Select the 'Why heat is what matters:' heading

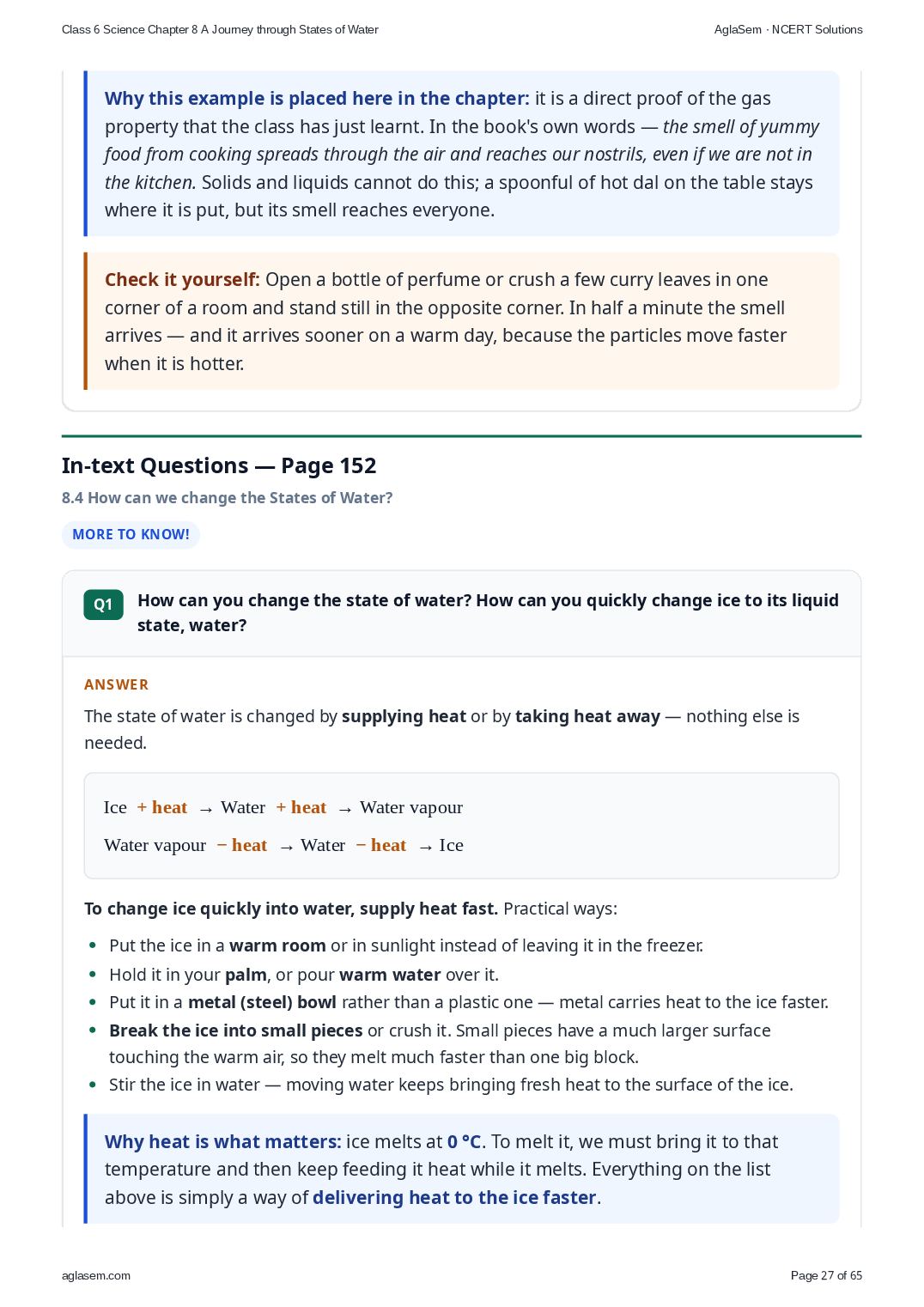(223, 1142)
